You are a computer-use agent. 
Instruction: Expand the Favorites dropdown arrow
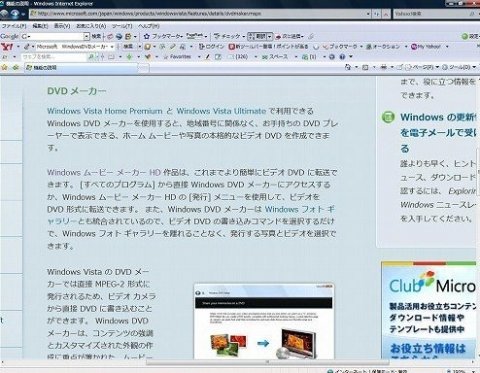pyautogui.click(x=199, y=57)
